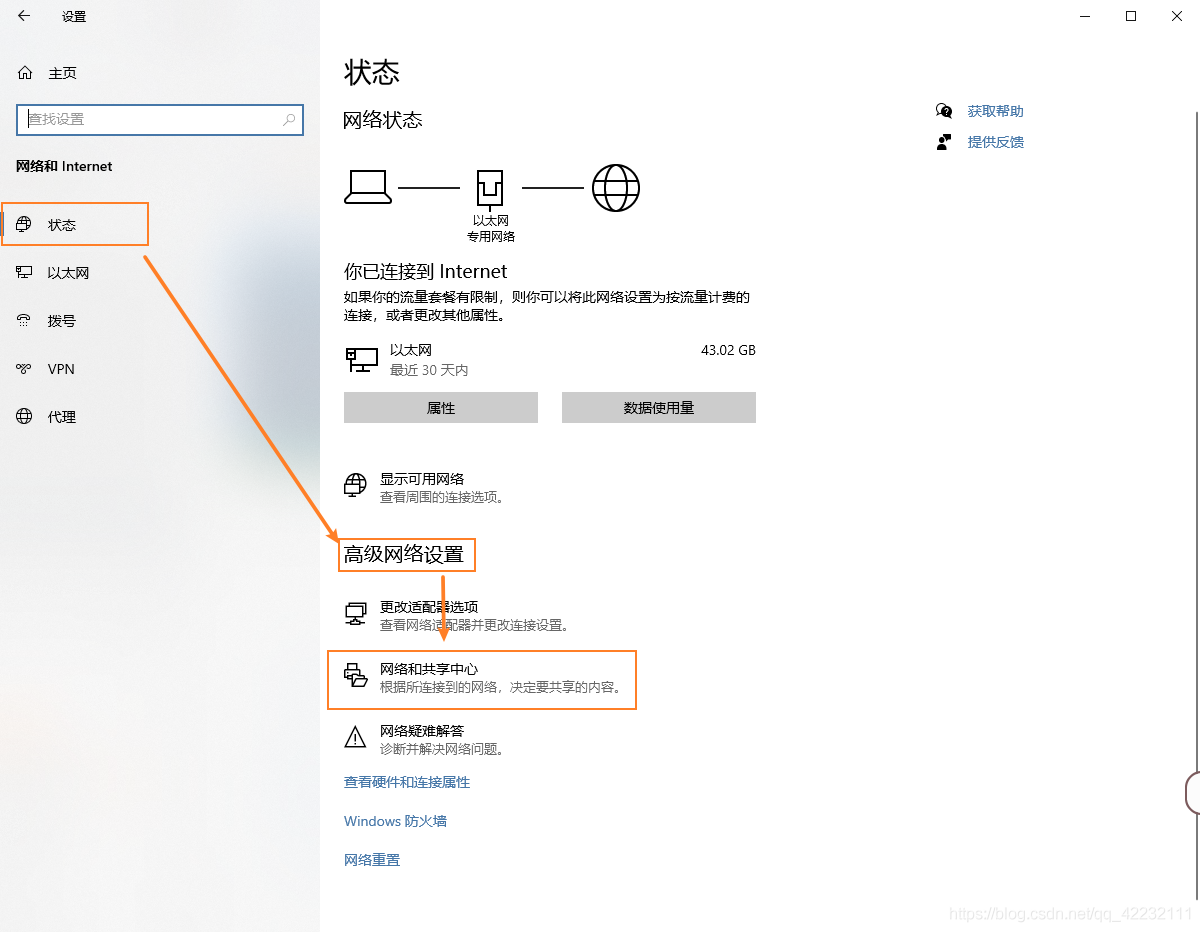Click the Ethernet jack icon in the diagram
This screenshot has height=932, width=1200.
[490, 188]
